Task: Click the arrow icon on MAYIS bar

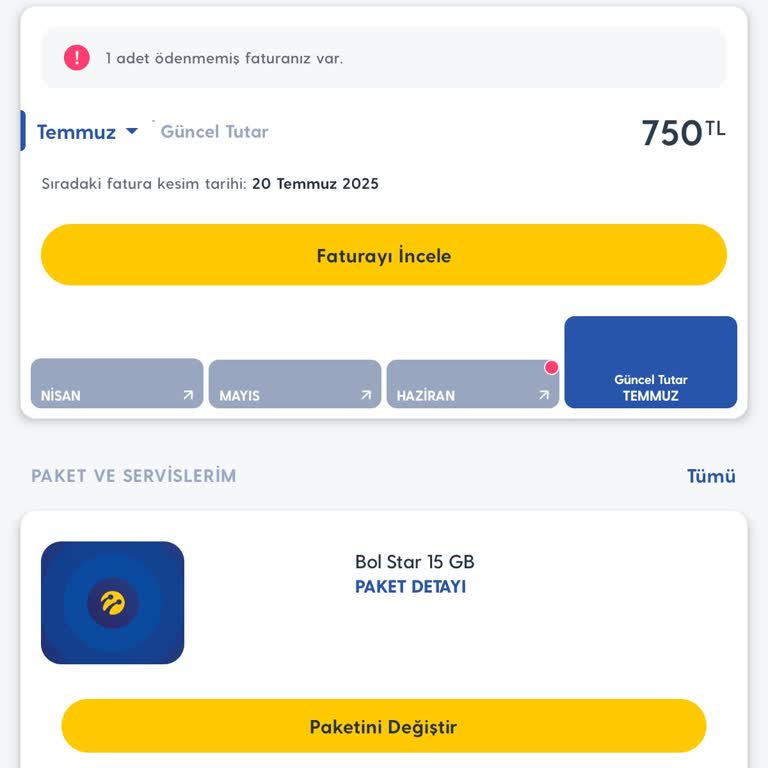Action: [x=366, y=395]
